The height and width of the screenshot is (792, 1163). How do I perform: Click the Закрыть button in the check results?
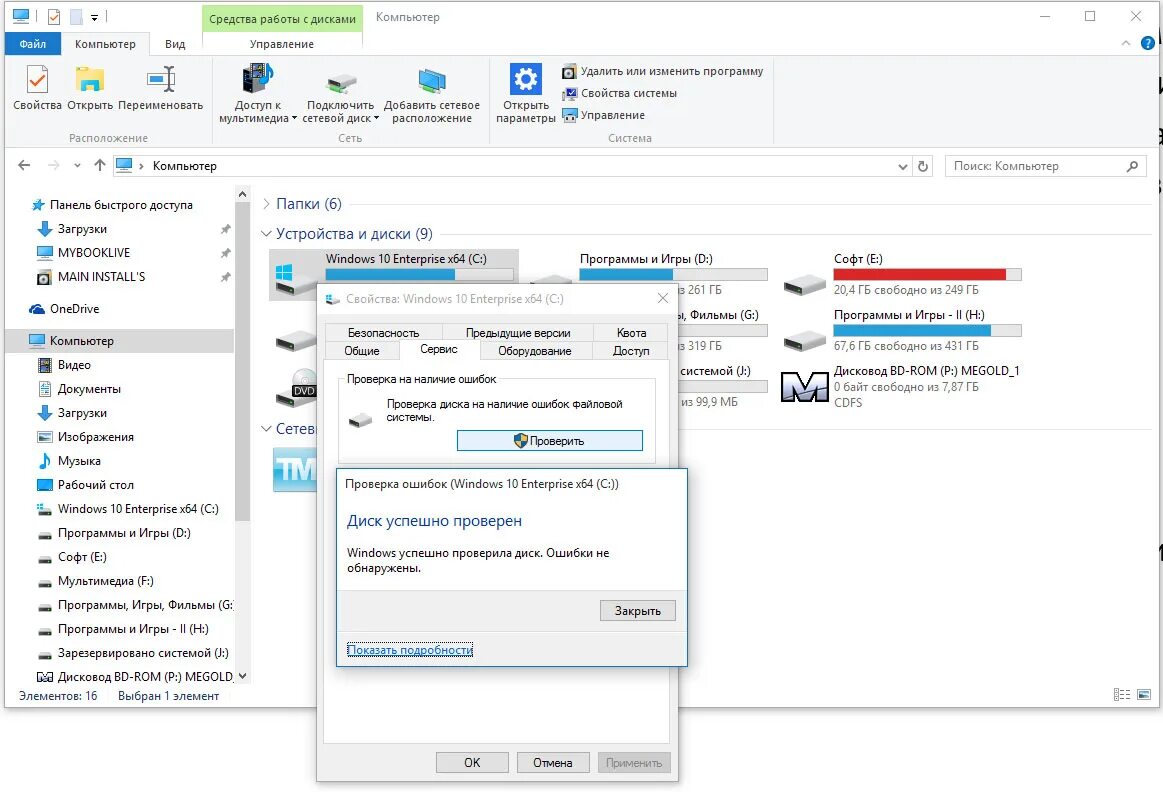[637, 610]
